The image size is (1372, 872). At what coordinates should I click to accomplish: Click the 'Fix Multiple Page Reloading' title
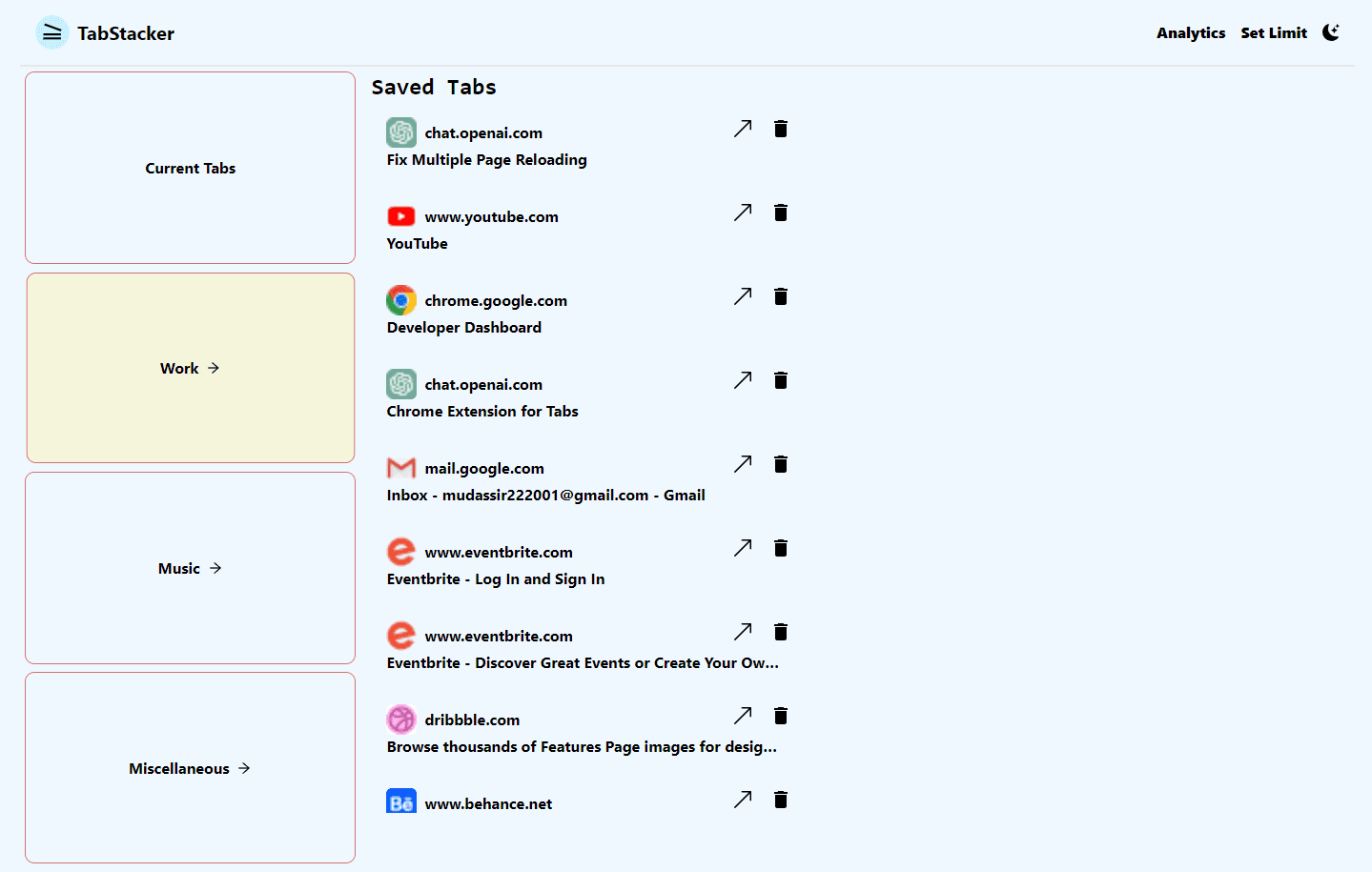point(486,160)
